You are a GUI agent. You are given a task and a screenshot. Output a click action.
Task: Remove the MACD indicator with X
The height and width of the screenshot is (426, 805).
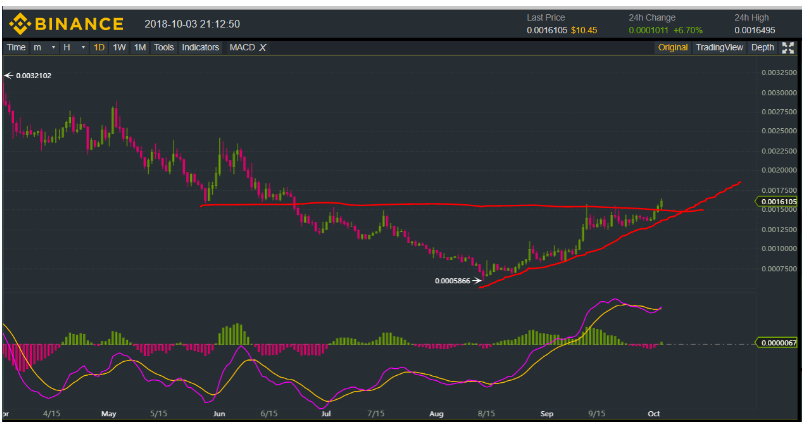coord(263,47)
